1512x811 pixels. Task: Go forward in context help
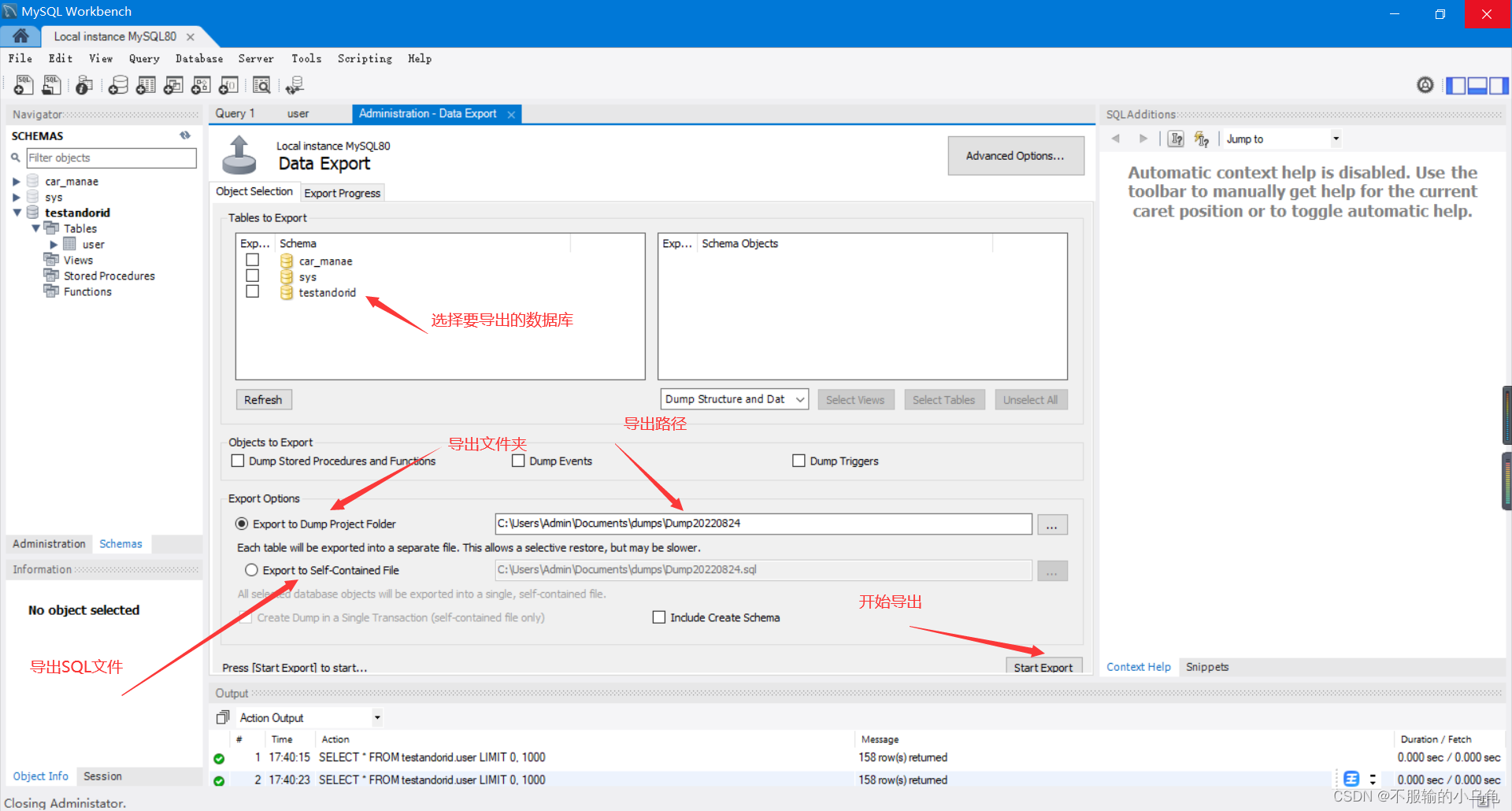(x=1143, y=139)
